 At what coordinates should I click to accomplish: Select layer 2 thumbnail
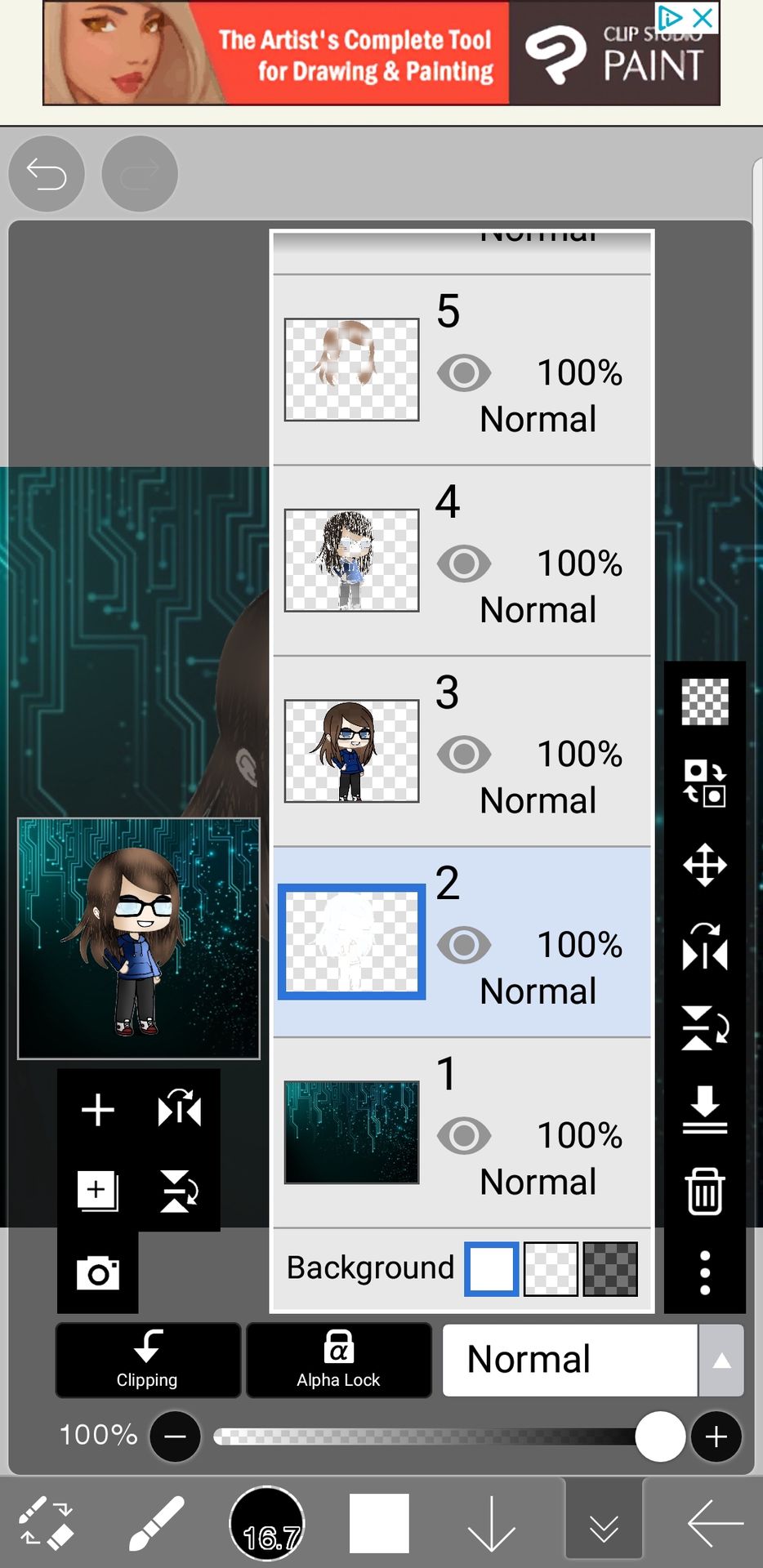pyautogui.click(x=351, y=942)
